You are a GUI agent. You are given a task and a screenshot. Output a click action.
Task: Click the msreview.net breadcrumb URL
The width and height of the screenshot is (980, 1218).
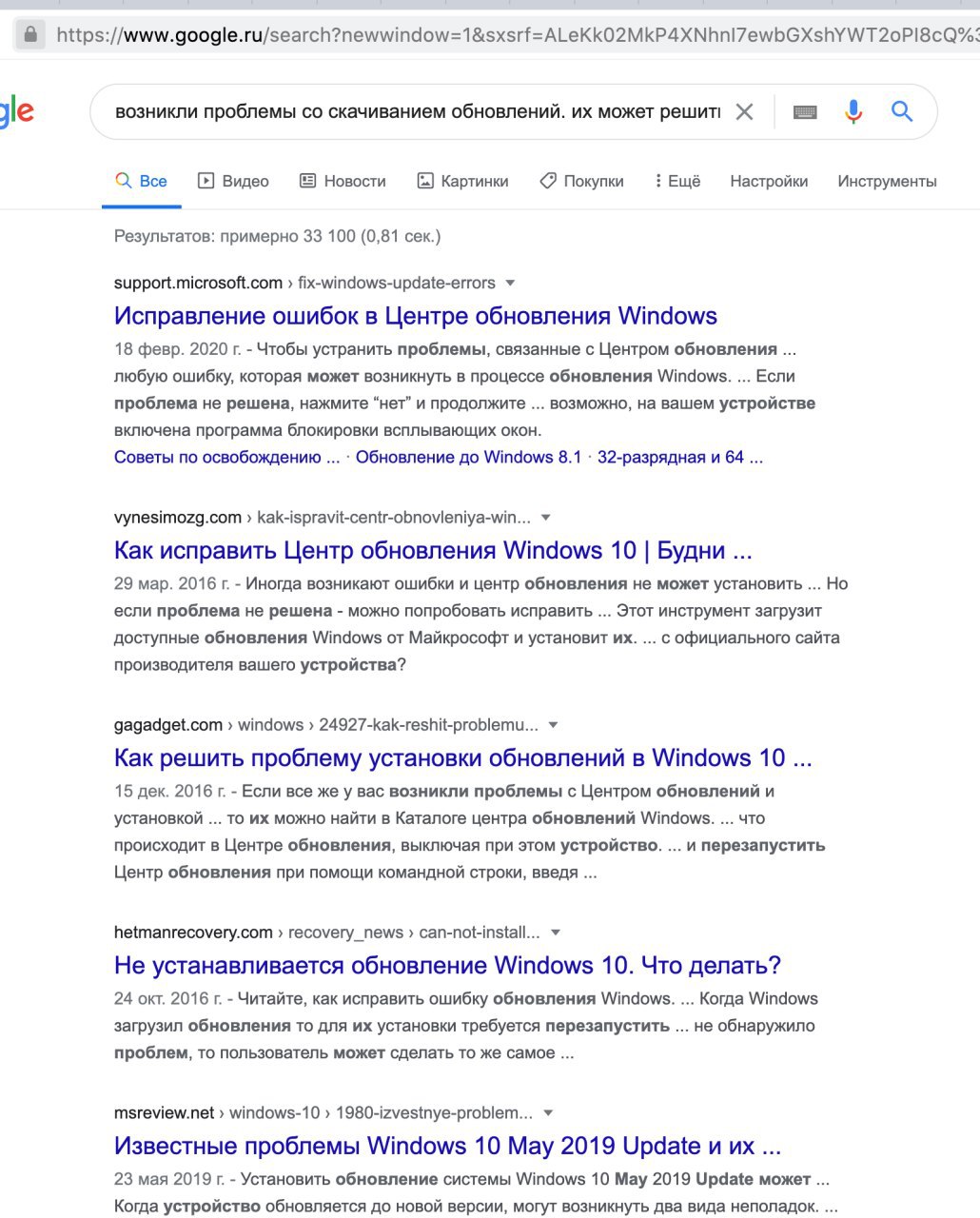pyautogui.click(x=323, y=1112)
